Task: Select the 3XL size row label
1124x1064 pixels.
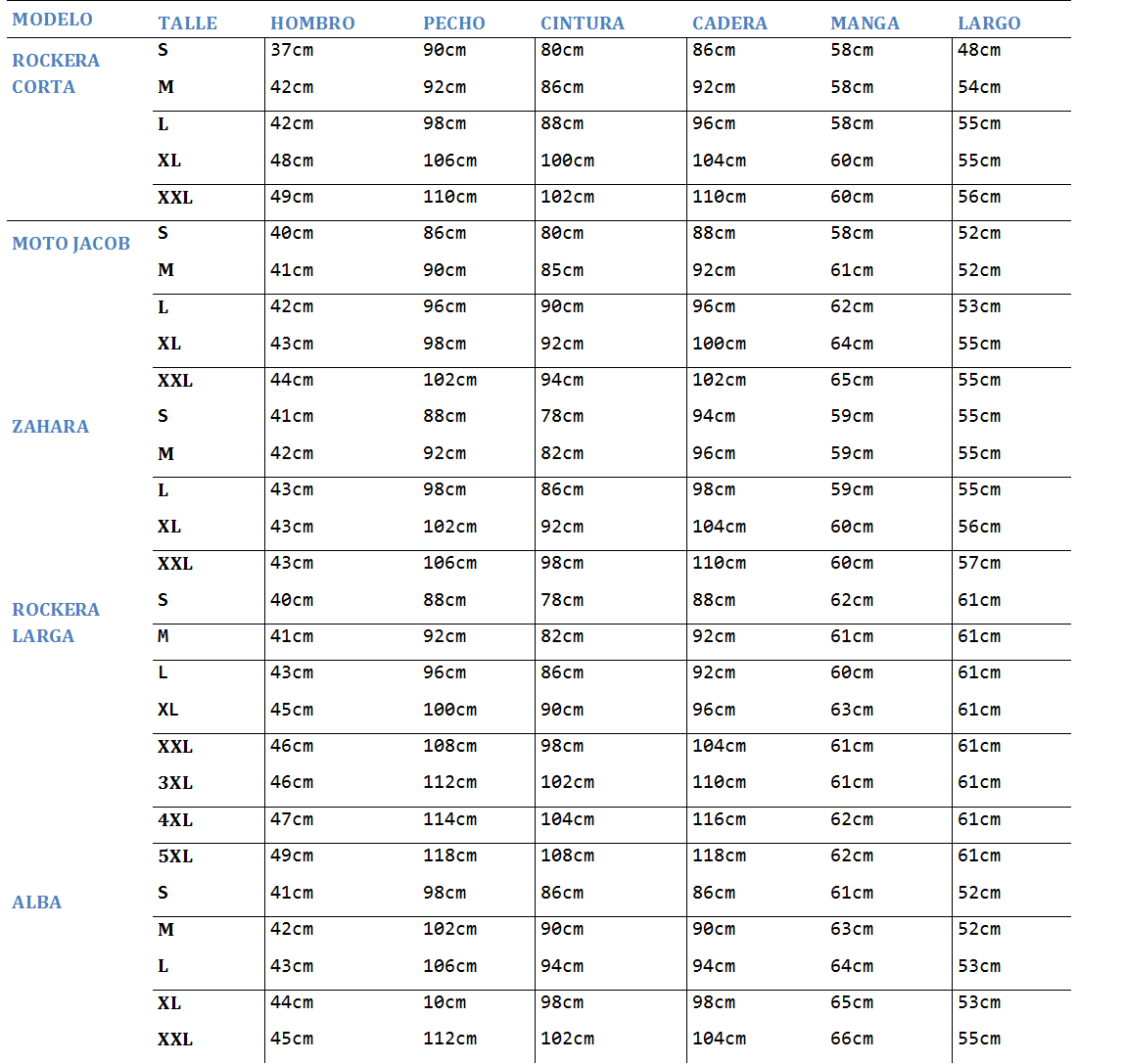Action: (175, 783)
